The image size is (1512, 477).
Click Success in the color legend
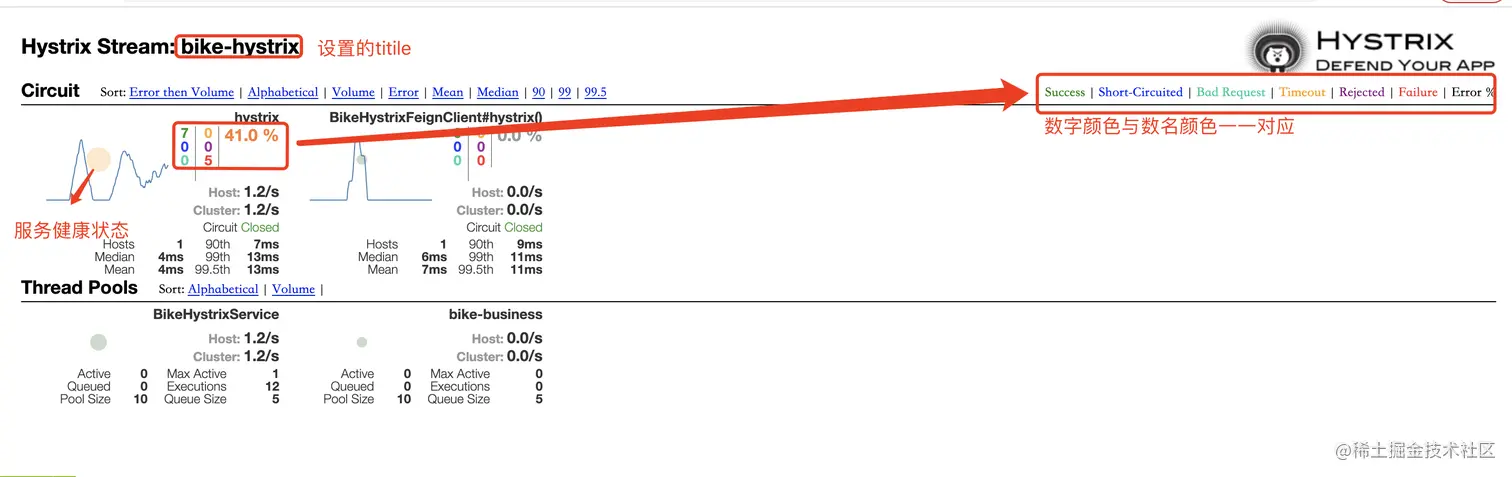click(x=1065, y=92)
